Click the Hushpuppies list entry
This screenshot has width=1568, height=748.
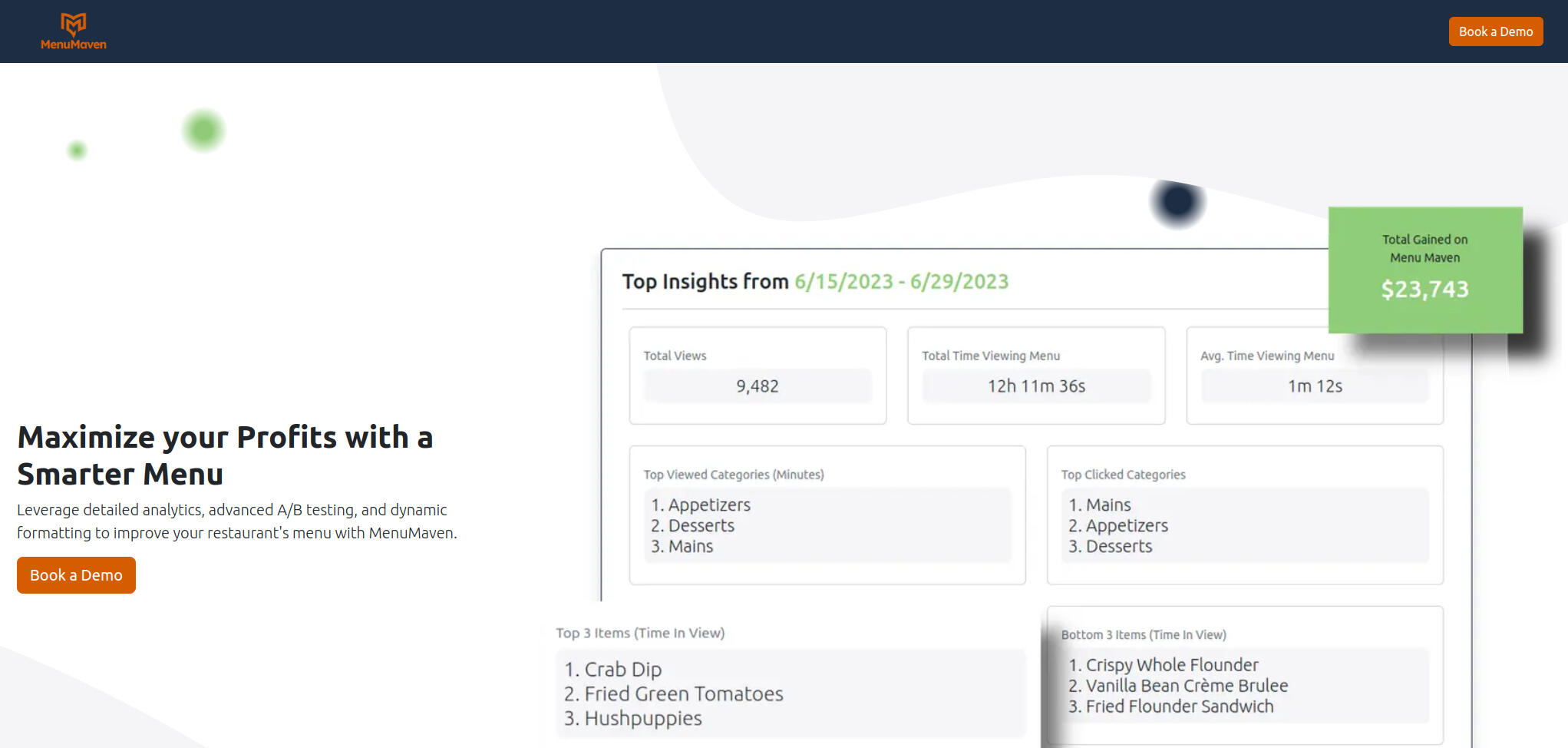pos(642,719)
